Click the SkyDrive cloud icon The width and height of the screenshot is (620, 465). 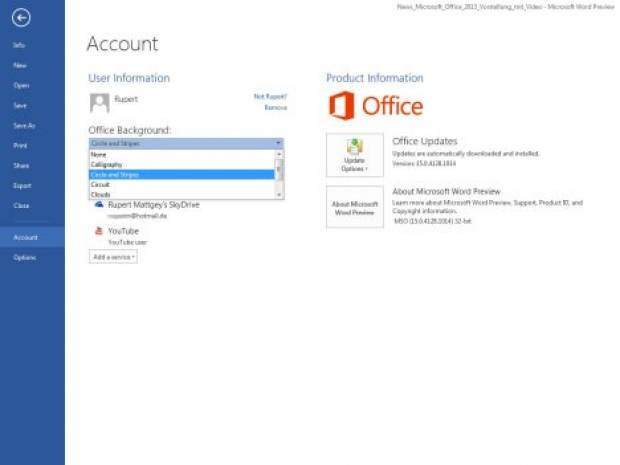point(99,204)
